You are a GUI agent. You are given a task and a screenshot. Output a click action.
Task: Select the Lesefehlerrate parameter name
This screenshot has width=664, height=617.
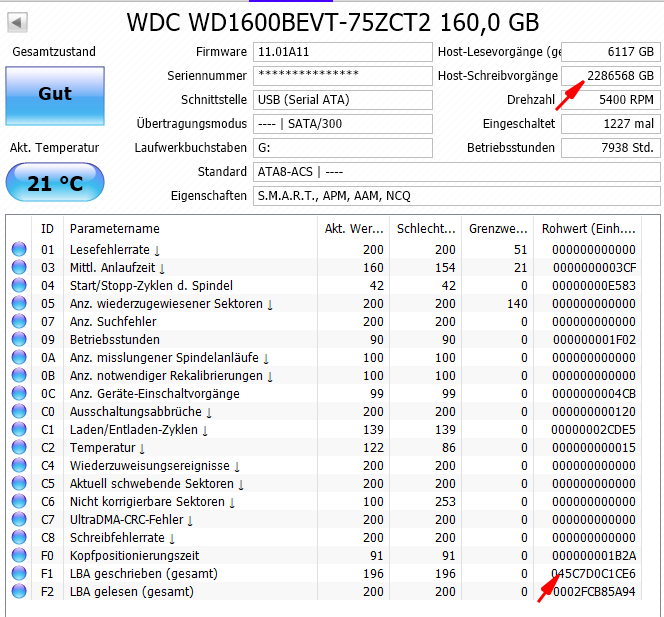tap(110, 250)
